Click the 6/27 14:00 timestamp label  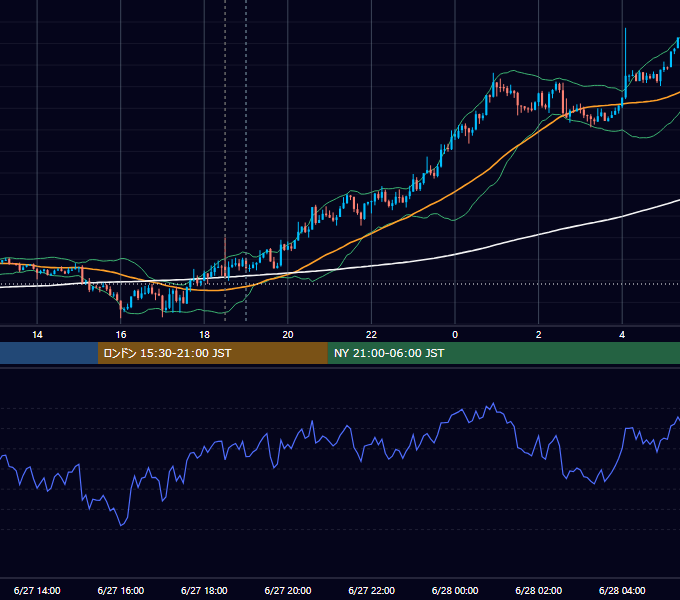tap(37, 590)
